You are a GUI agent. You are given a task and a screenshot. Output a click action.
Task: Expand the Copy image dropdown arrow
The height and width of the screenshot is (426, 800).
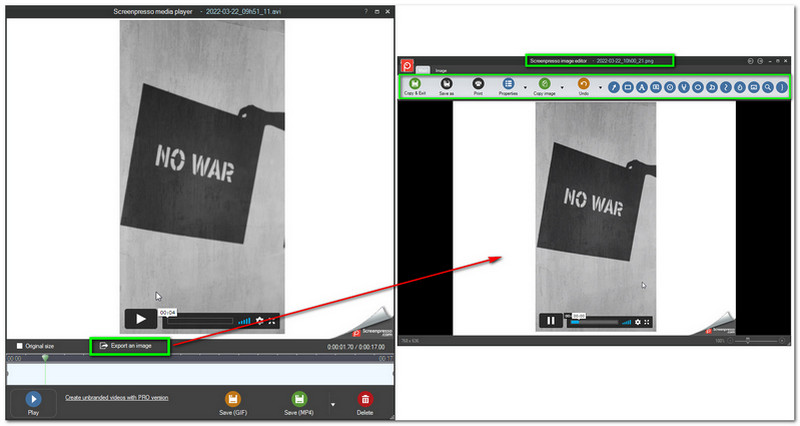click(562, 87)
